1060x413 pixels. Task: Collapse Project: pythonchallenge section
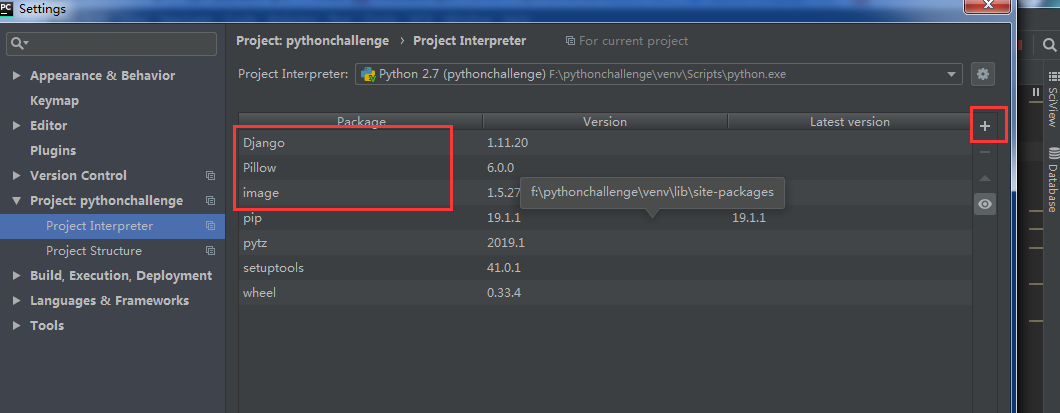[x=17, y=201]
